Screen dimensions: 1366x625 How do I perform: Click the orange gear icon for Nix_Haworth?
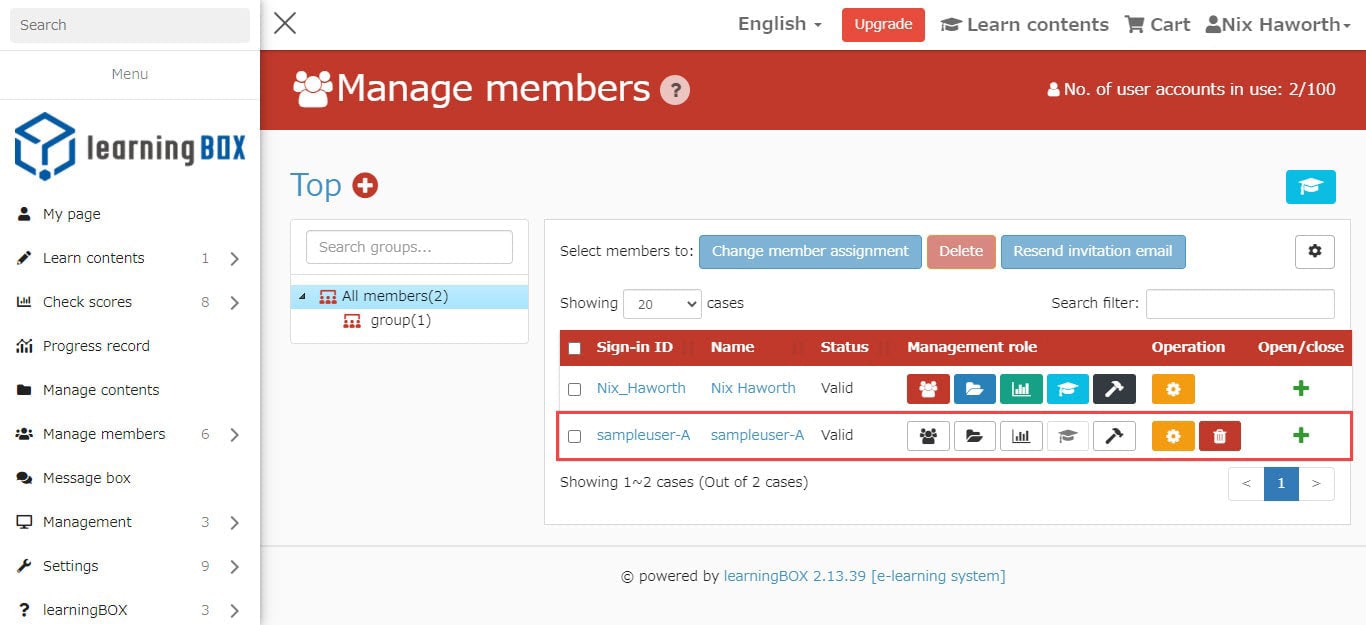(x=1173, y=389)
